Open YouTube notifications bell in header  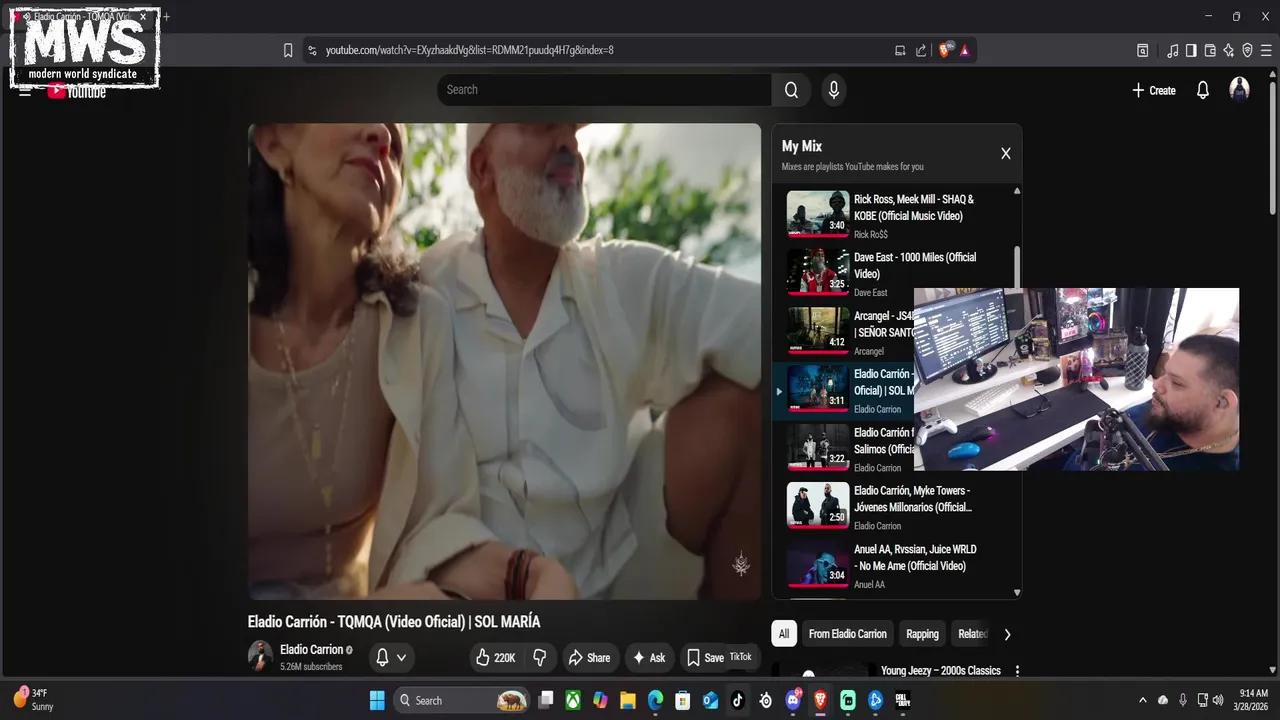click(x=1203, y=90)
